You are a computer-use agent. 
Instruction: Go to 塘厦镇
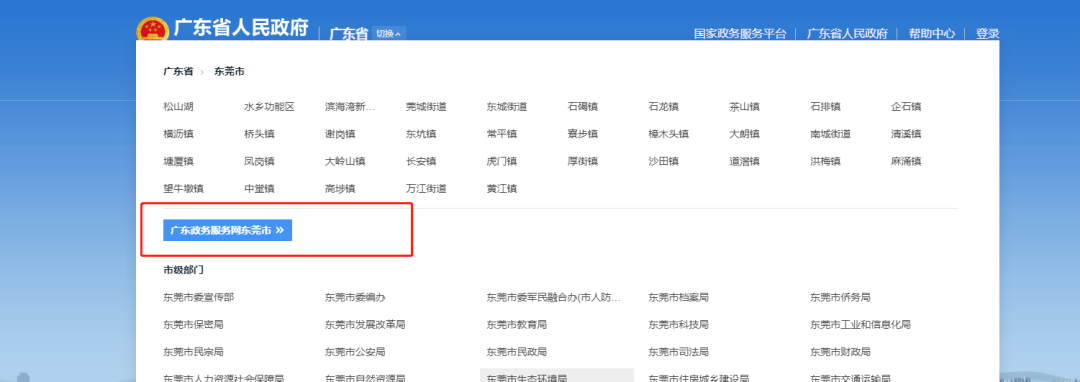178,162
